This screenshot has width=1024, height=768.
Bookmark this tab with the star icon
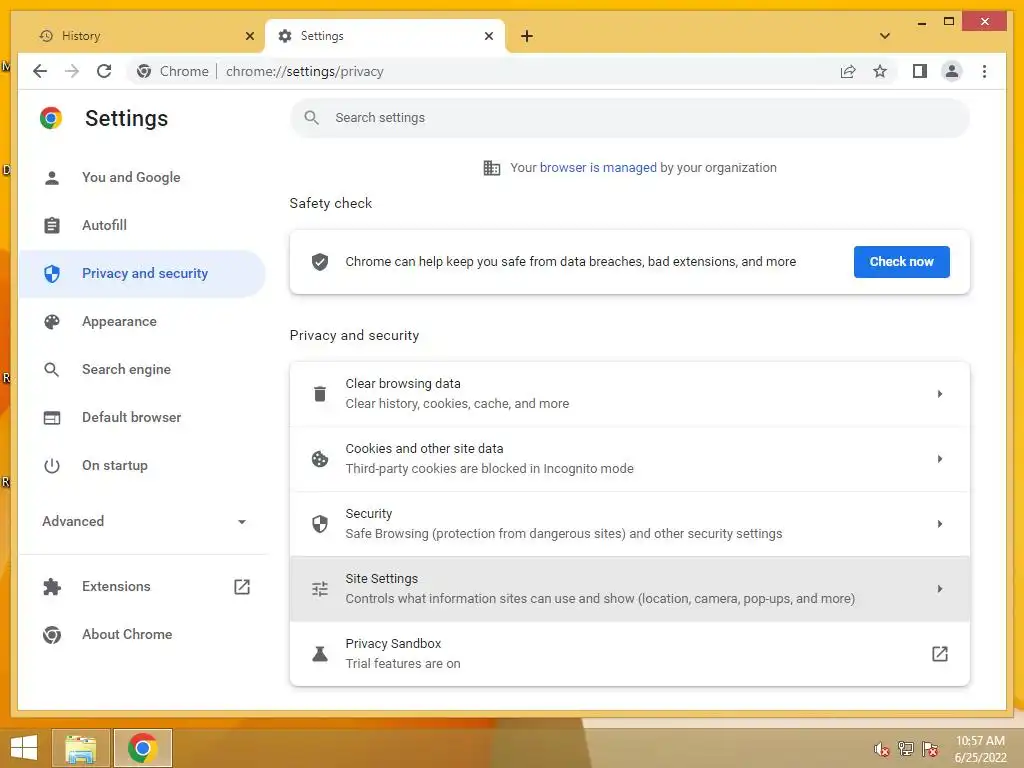point(880,71)
